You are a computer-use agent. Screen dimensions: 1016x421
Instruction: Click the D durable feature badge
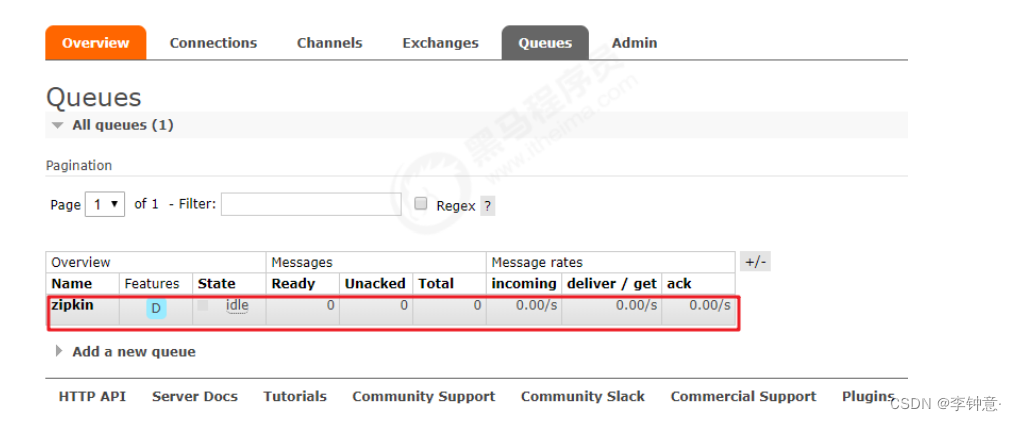click(x=156, y=309)
